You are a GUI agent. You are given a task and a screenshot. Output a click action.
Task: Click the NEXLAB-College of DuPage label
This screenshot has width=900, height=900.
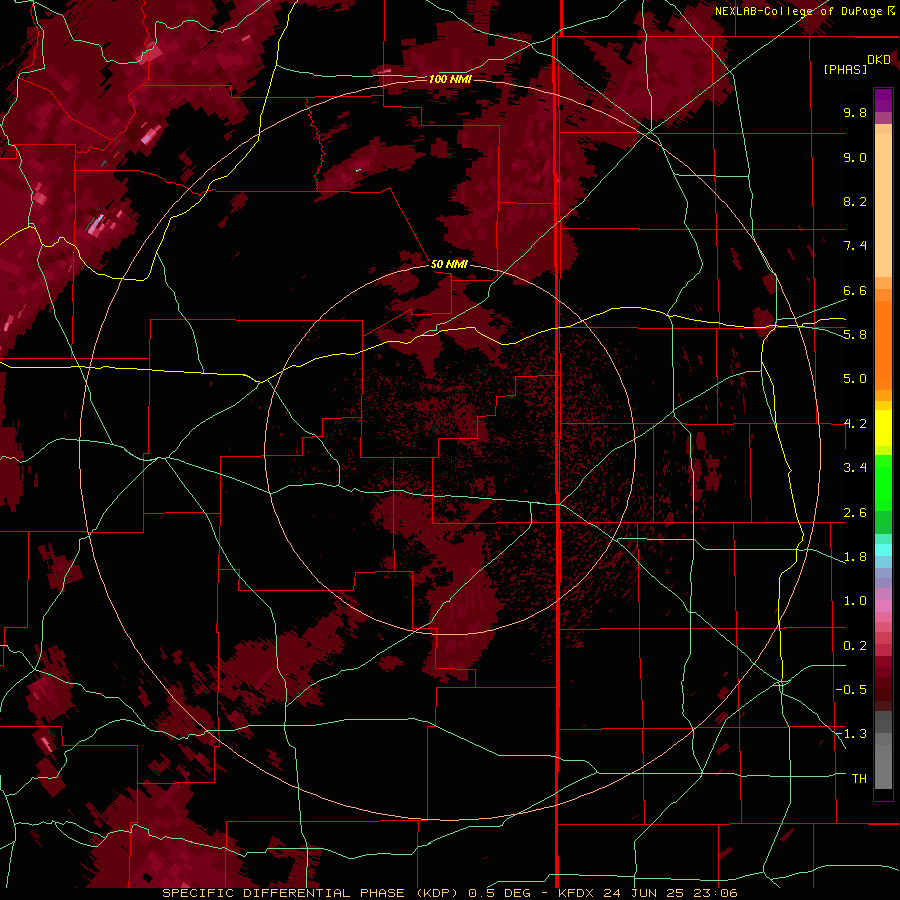click(798, 11)
